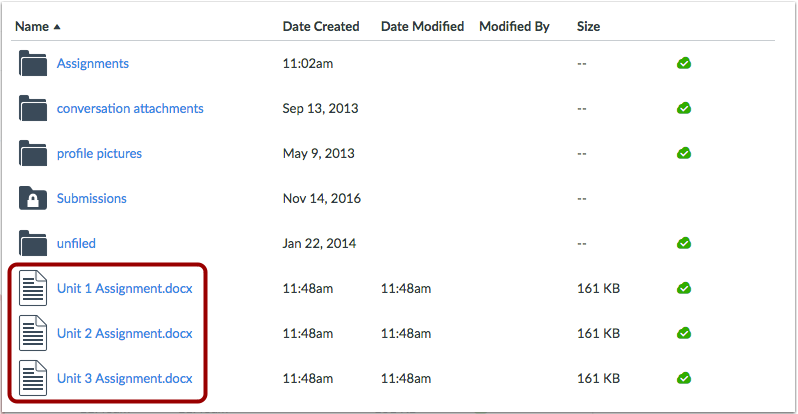This screenshot has width=798, height=414.
Task: Click the May 9, 2013 date
Action: pos(319,153)
